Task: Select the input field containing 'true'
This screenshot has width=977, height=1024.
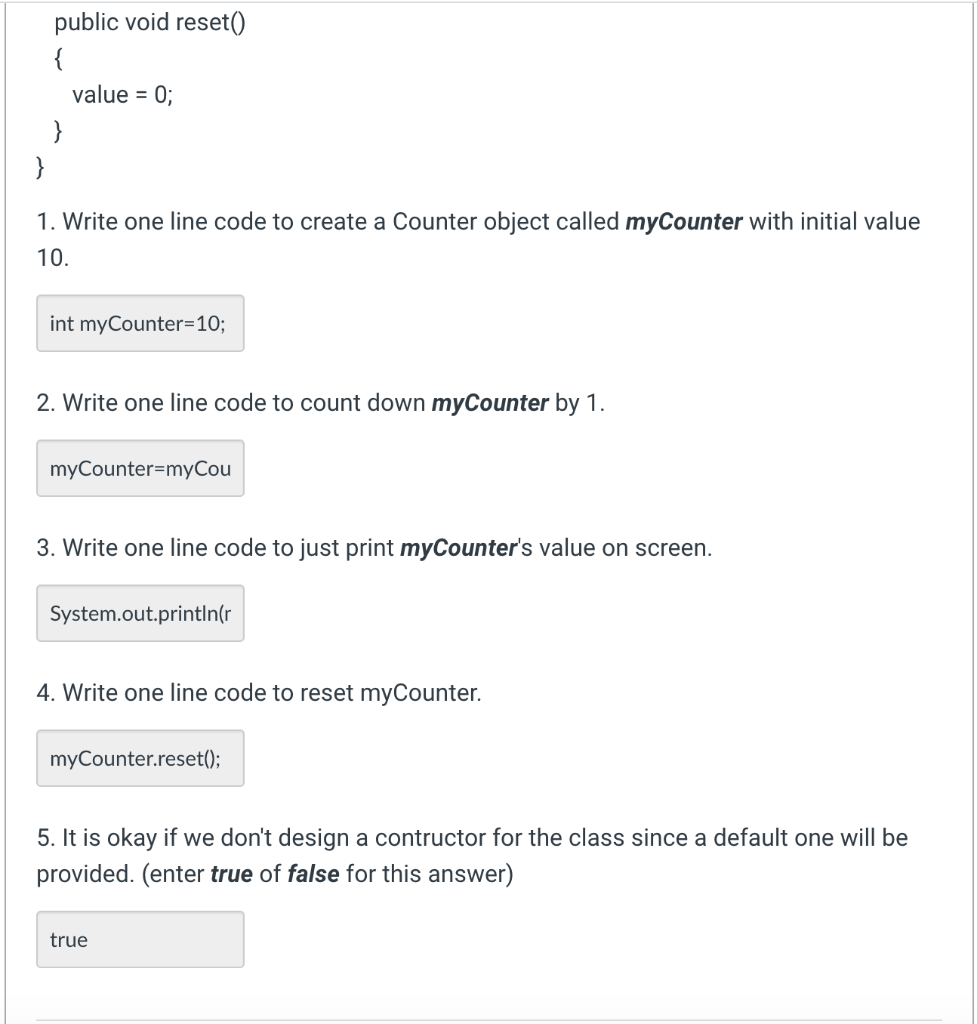Action: click(140, 938)
